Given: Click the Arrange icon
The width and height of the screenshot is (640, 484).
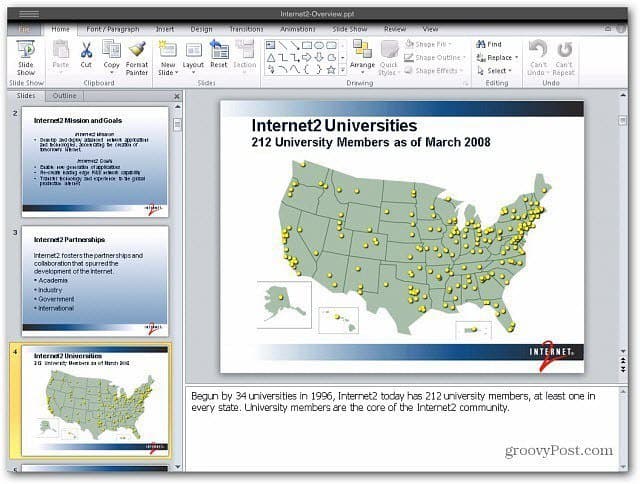Looking at the screenshot, I should [362, 49].
